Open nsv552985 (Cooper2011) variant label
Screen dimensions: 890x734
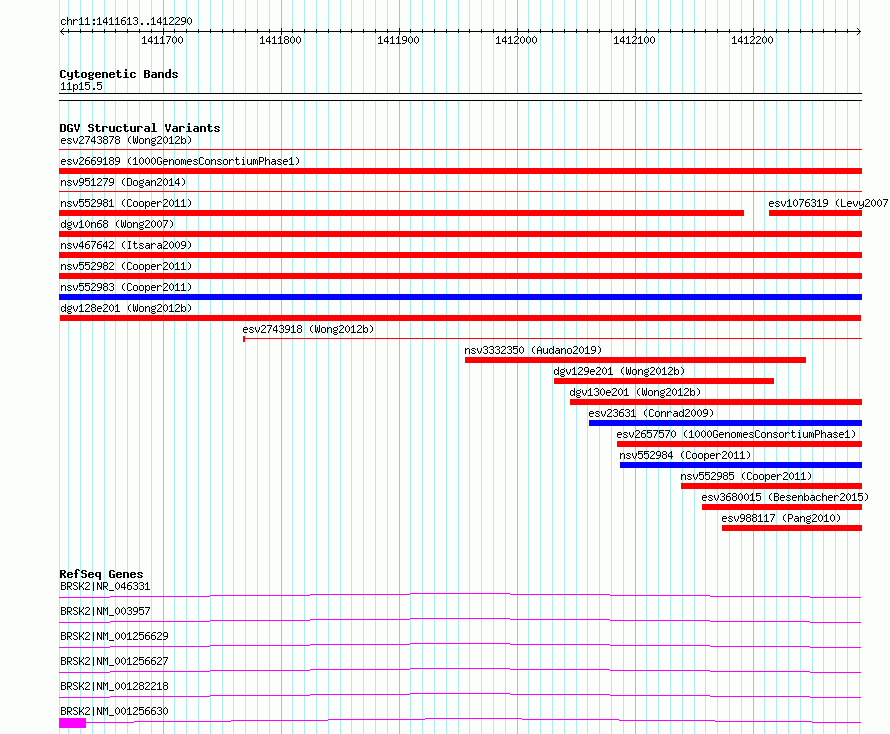746,476
